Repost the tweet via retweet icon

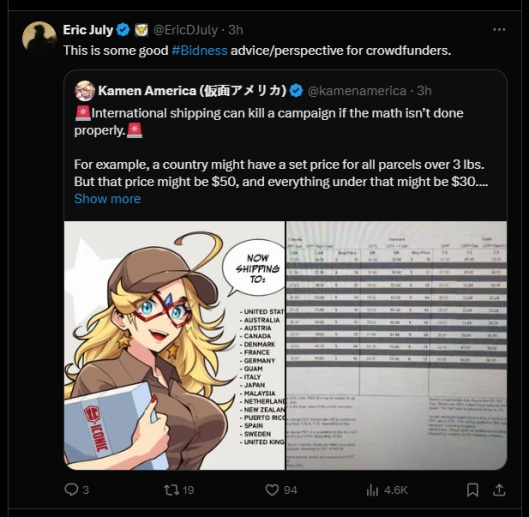[171, 490]
